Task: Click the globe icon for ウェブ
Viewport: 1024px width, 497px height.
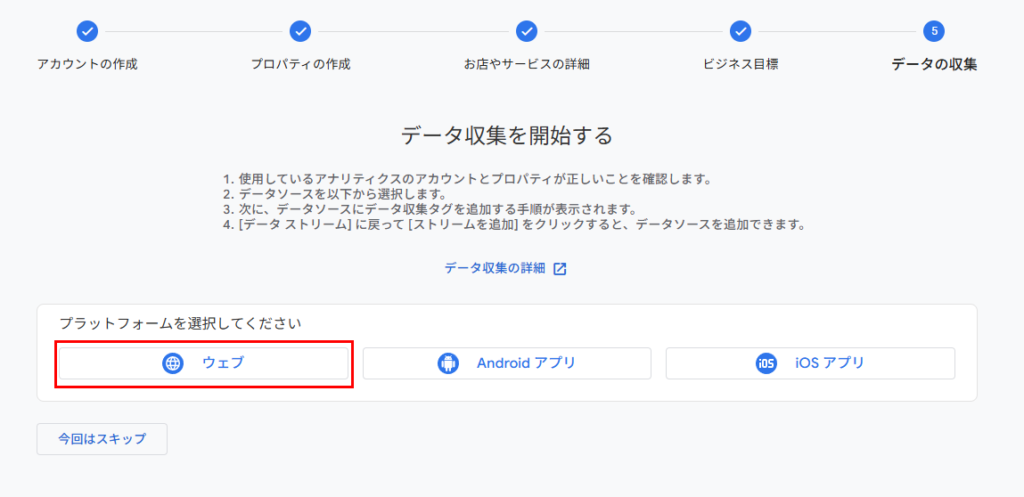Action: coord(173,363)
